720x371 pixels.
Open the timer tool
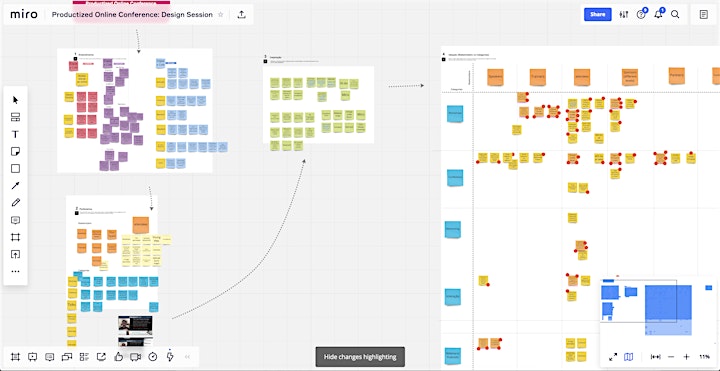[153, 357]
